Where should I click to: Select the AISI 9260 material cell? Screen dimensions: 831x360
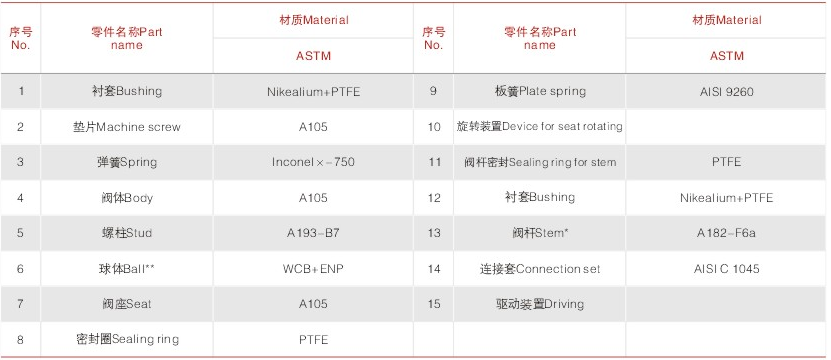pyautogui.click(x=726, y=92)
